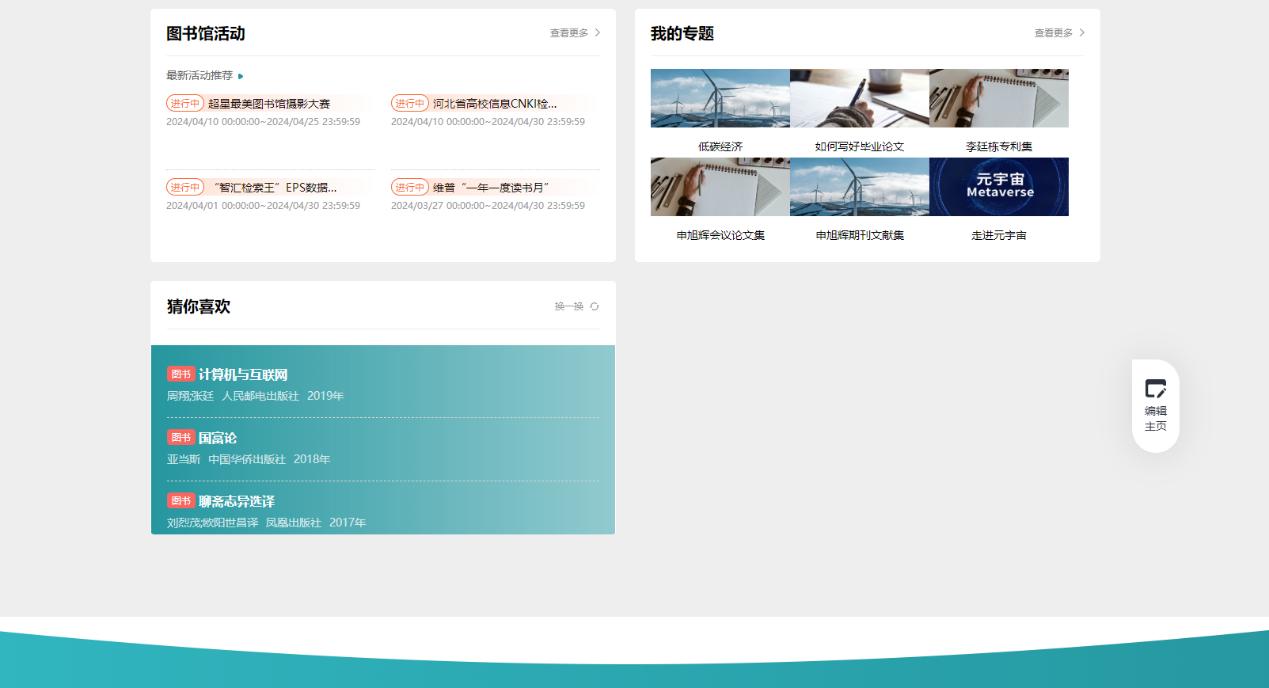Click the 图书 tag before 国富论

tap(180, 437)
